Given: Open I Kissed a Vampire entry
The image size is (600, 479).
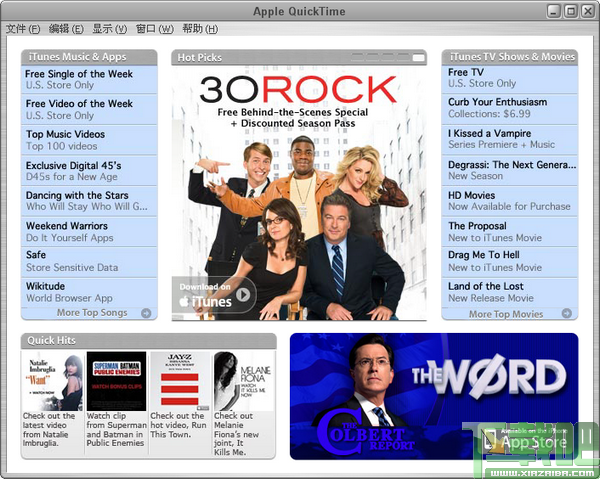Looking at the screenshot, I should [510, 139].
